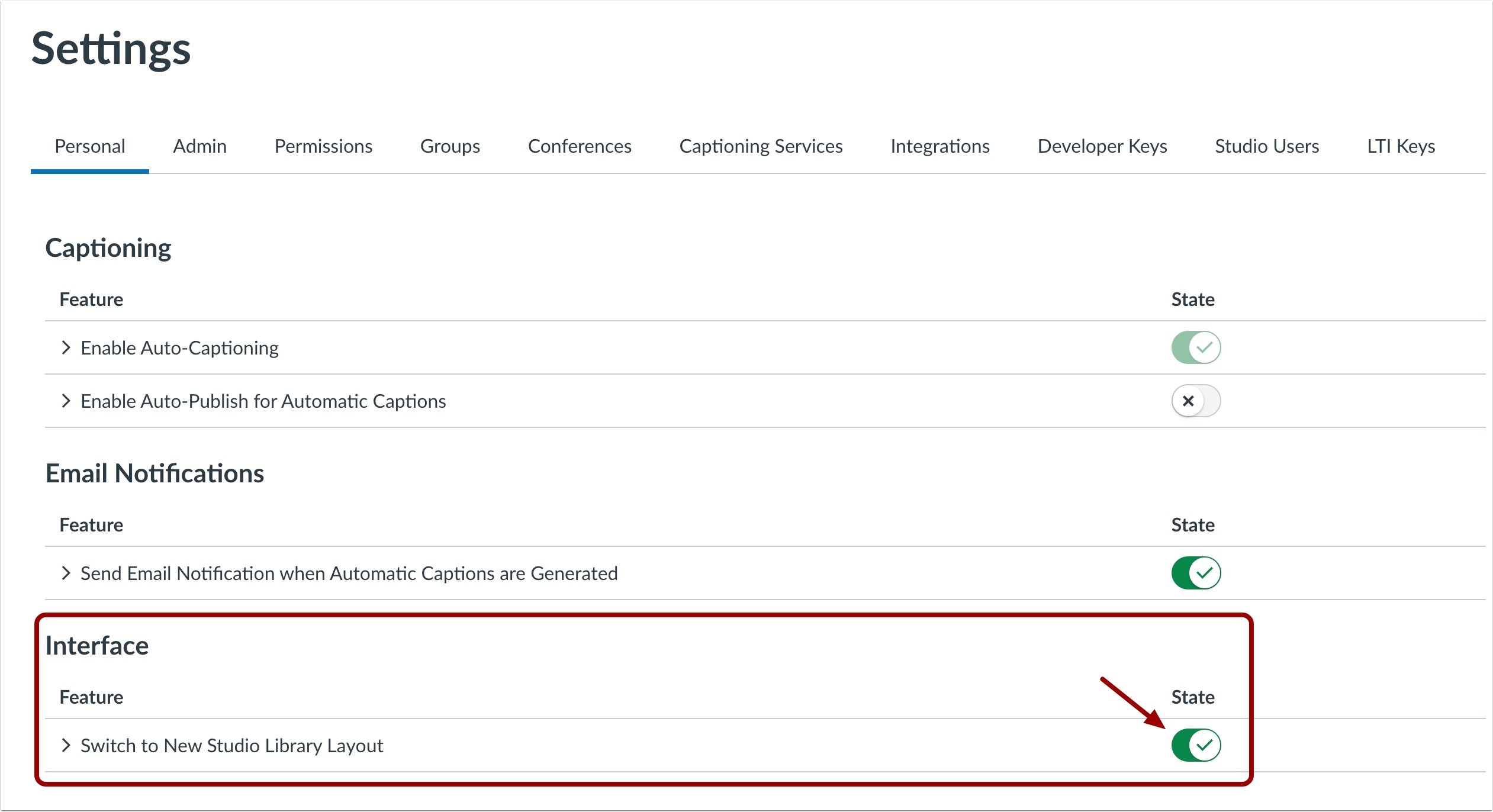1493x812 pixels.
Task: Expand the Switch to New Studio Library Layout details
Action: (x=66, y=745)
